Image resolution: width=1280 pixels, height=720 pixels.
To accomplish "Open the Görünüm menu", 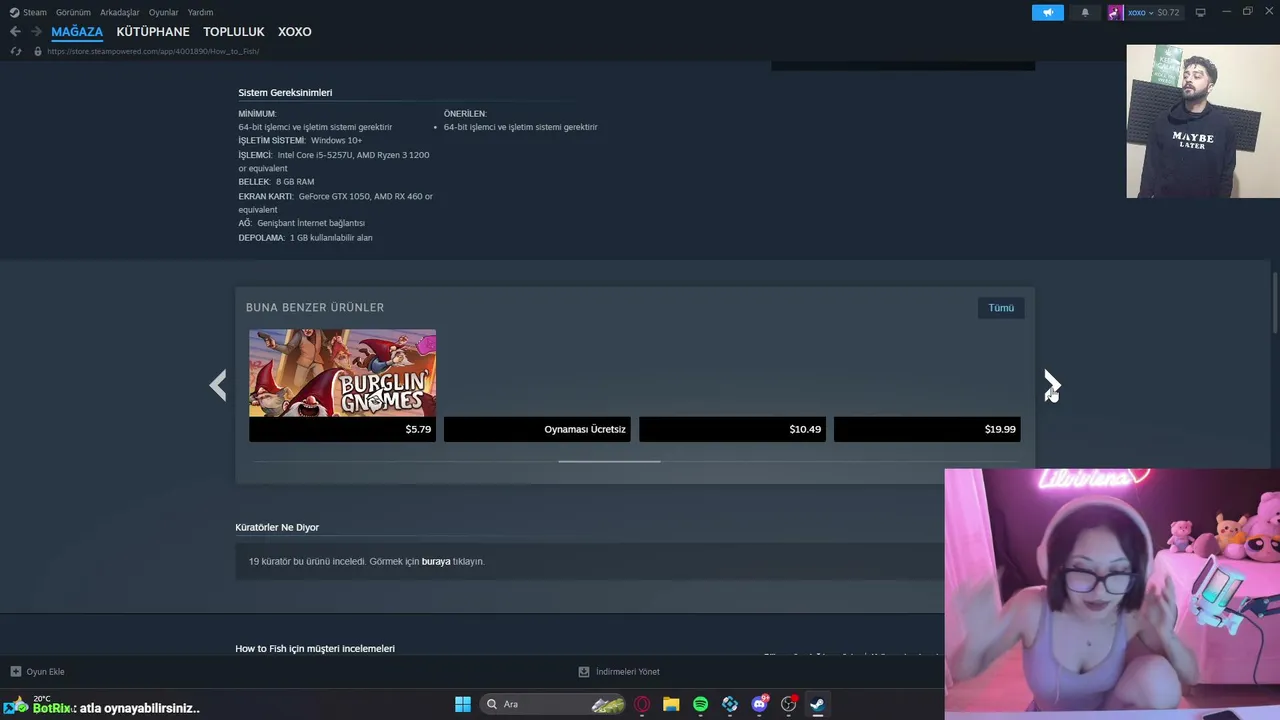I will pyautogui.click(x=73, y=12).
